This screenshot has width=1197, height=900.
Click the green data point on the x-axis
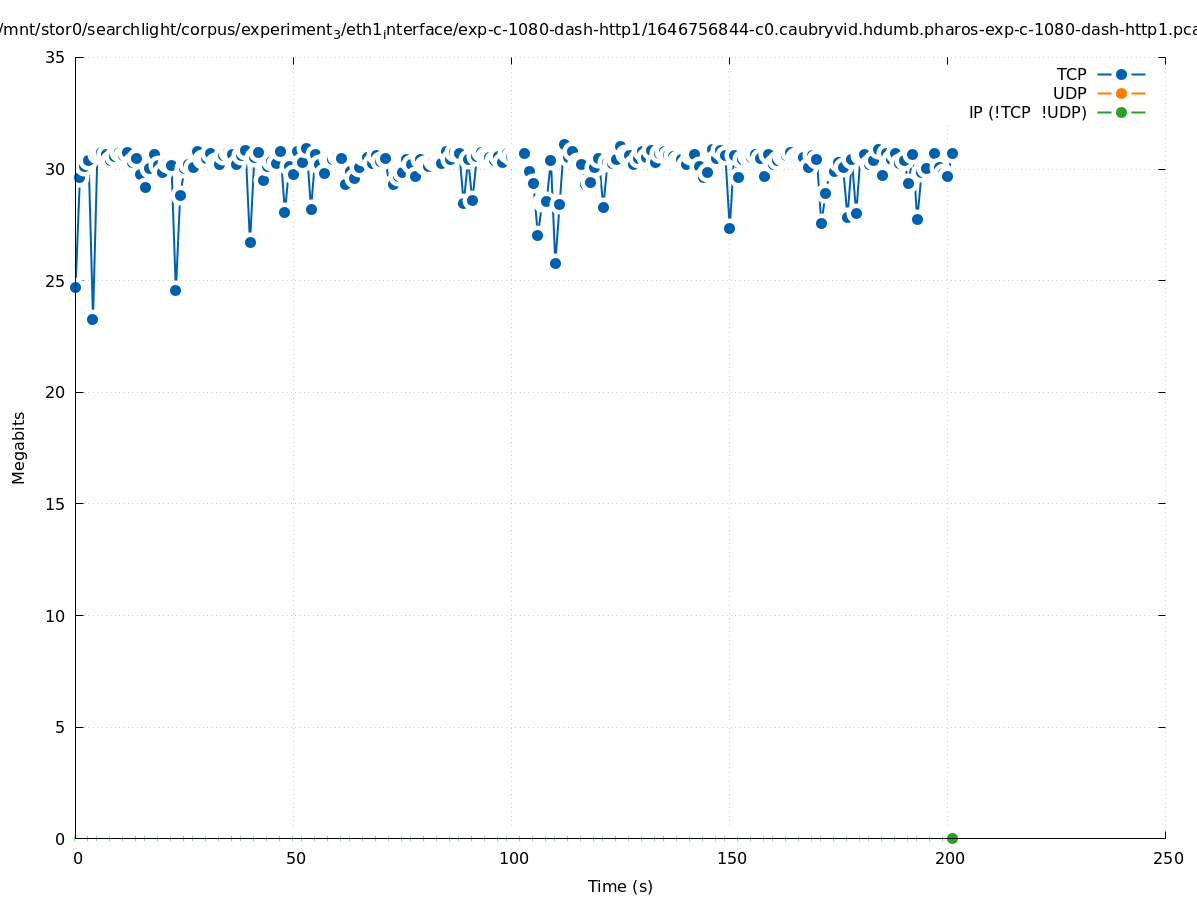point(952,838)
